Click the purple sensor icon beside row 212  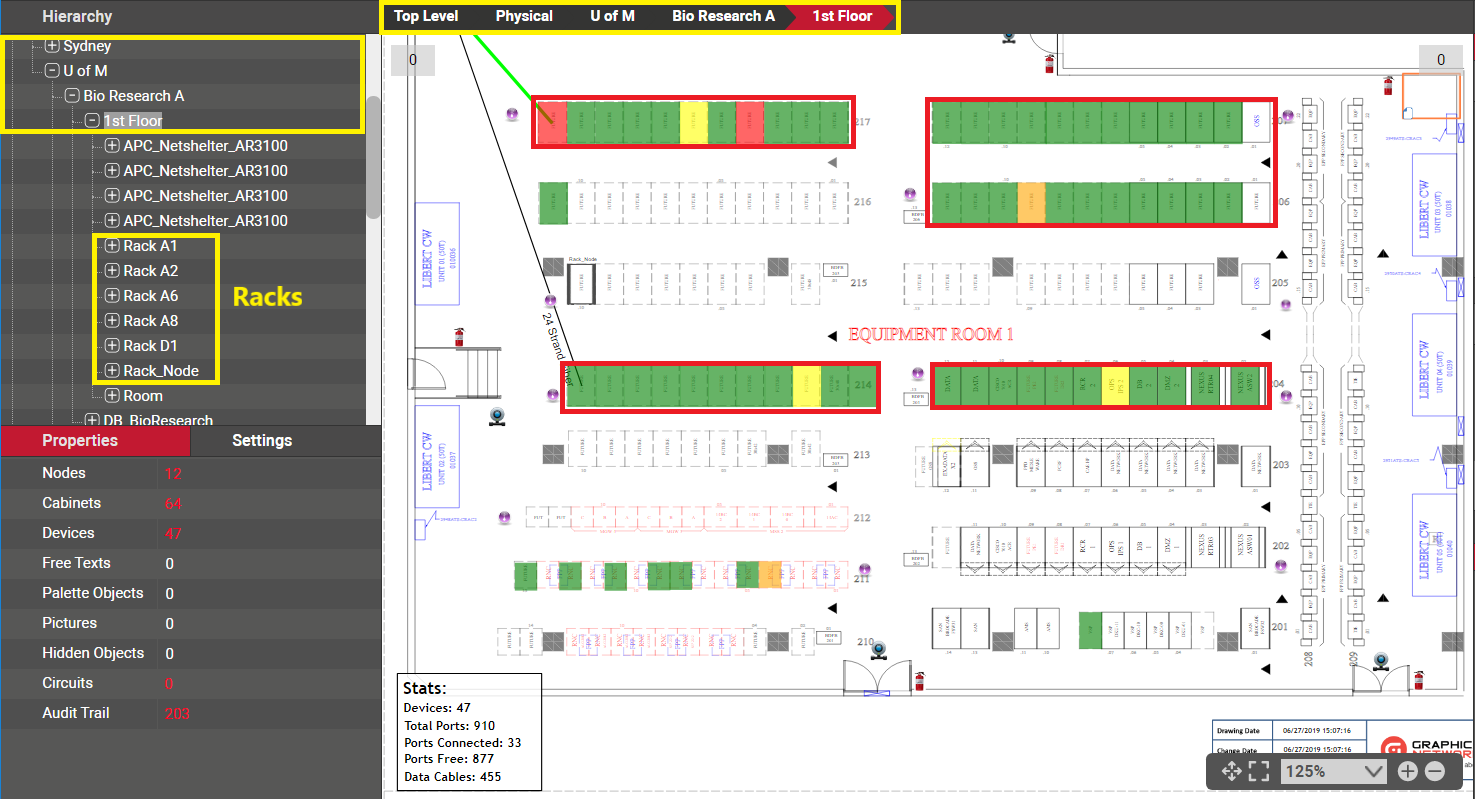click(505, 517)
